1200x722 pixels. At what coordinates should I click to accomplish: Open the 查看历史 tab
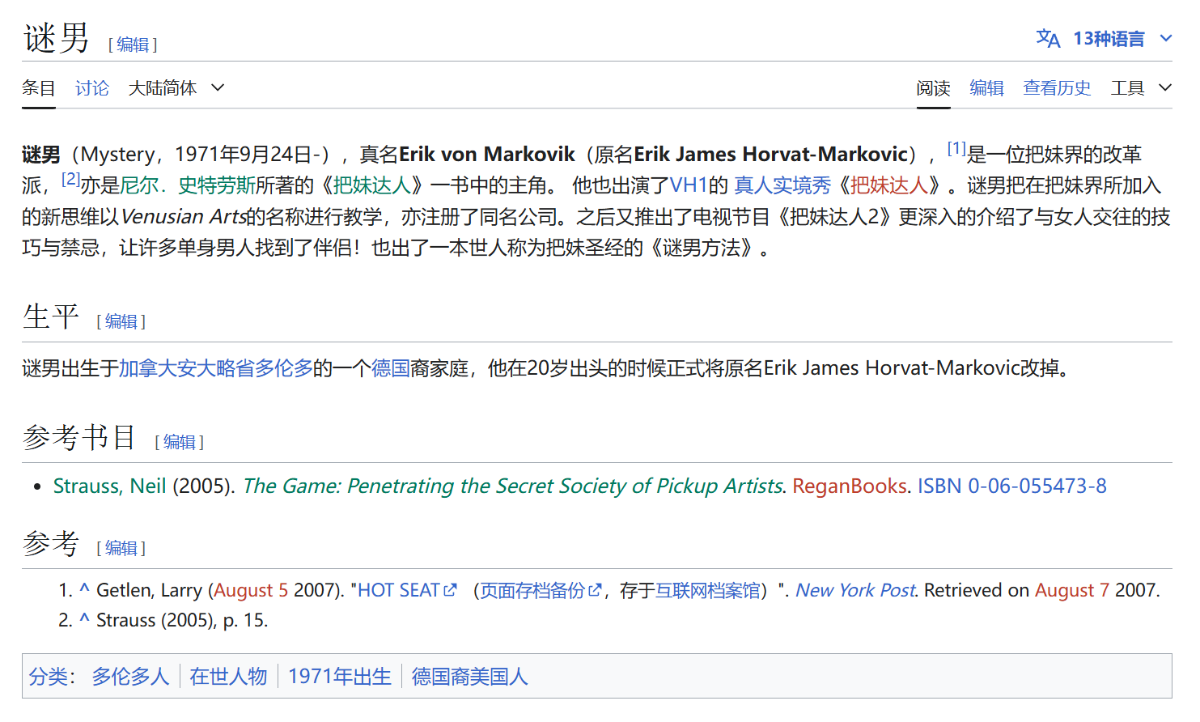point(1057,88)
